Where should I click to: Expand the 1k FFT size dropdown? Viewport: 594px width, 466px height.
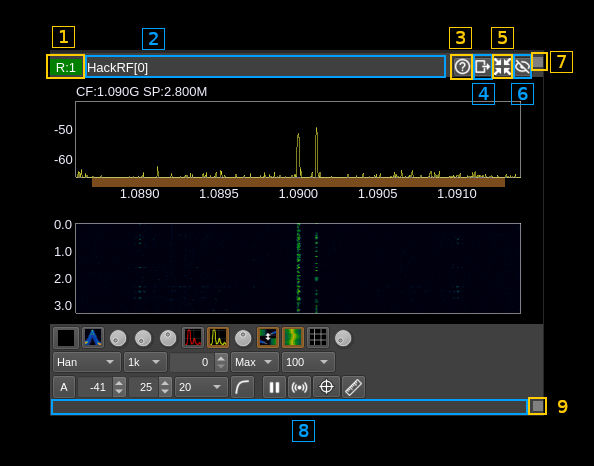[145, 362]
